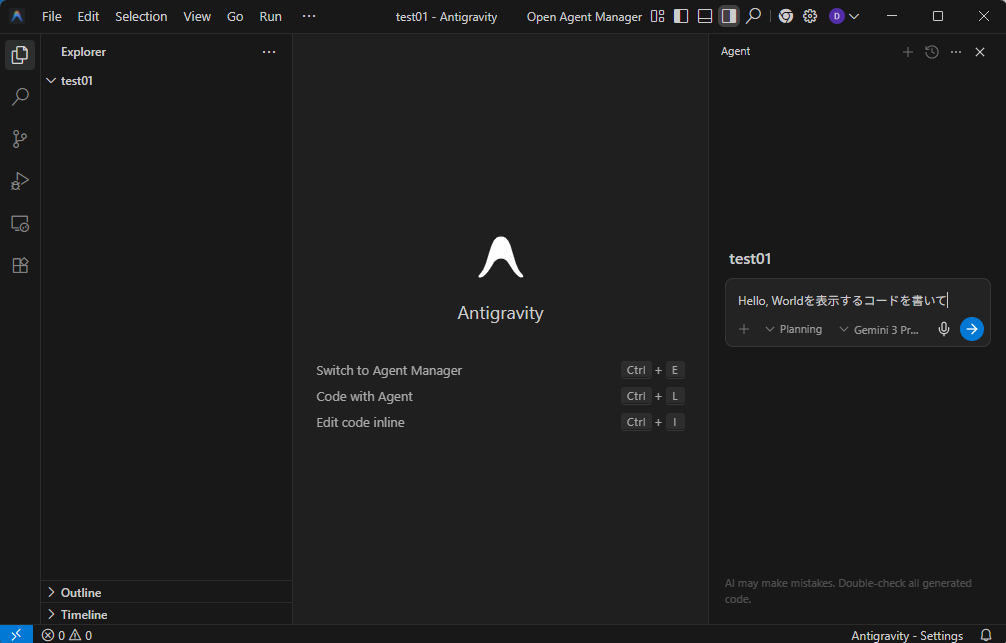Send the prompt with blue arrow button

972,329
